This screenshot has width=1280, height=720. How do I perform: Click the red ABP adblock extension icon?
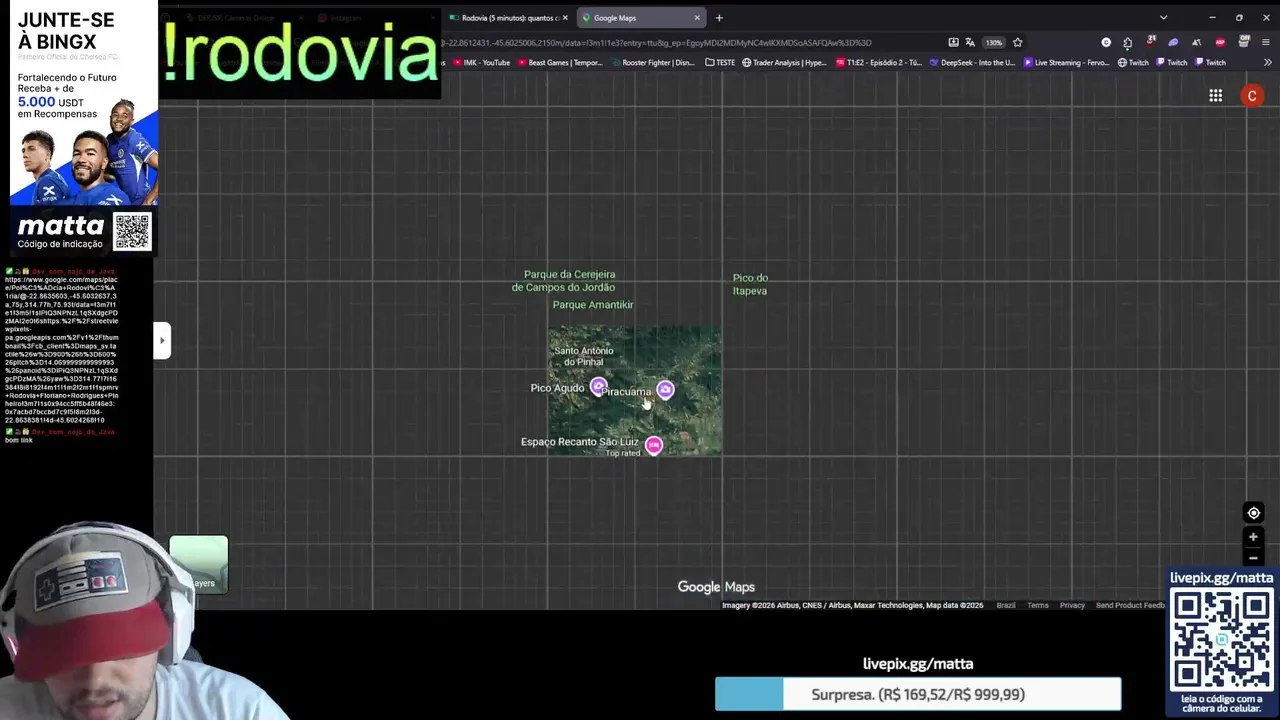point(1220,42)
